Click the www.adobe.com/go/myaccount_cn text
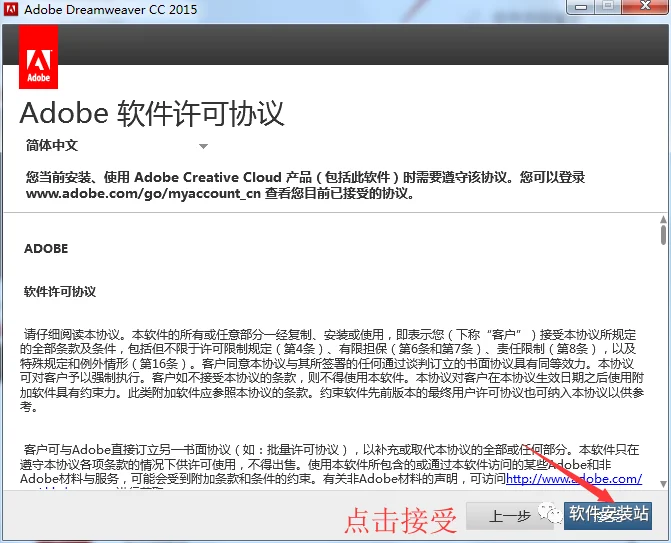Screen dimensions: 671x543 143,193
